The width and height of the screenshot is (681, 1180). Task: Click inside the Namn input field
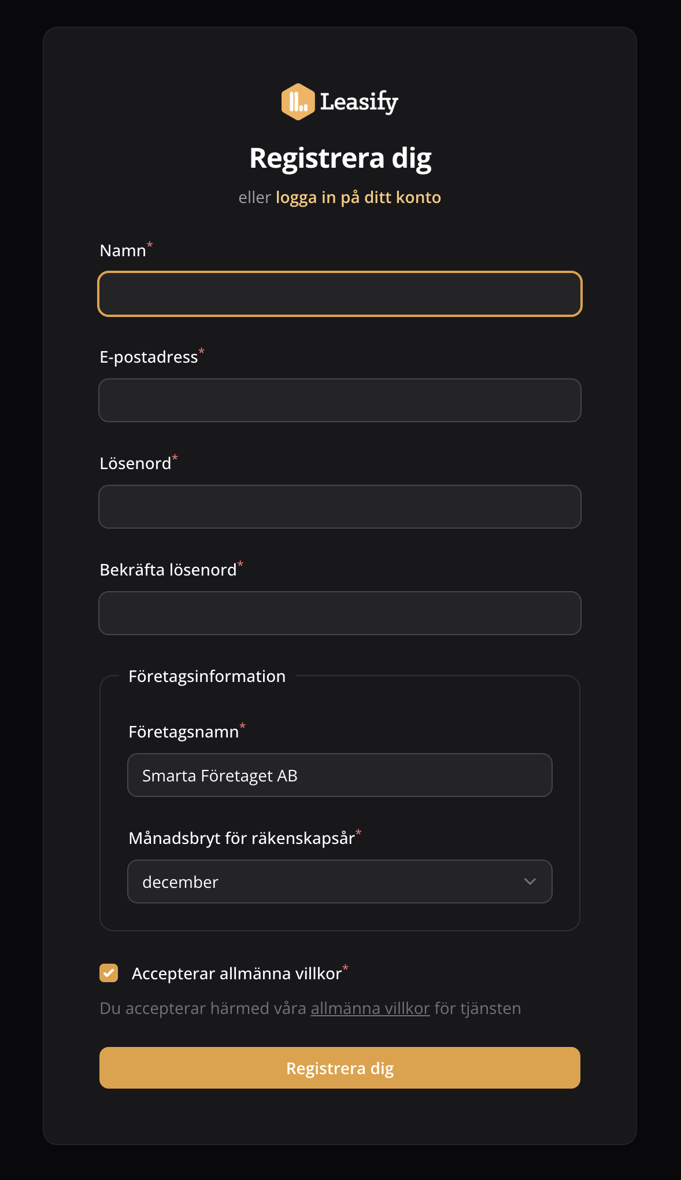(x=339, y=293)
